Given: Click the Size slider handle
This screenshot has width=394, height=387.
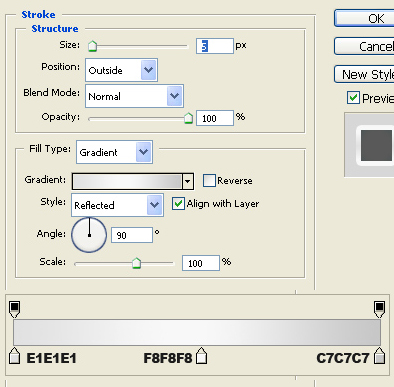Looking at the screenshot, I should click(x=92, y=46).
